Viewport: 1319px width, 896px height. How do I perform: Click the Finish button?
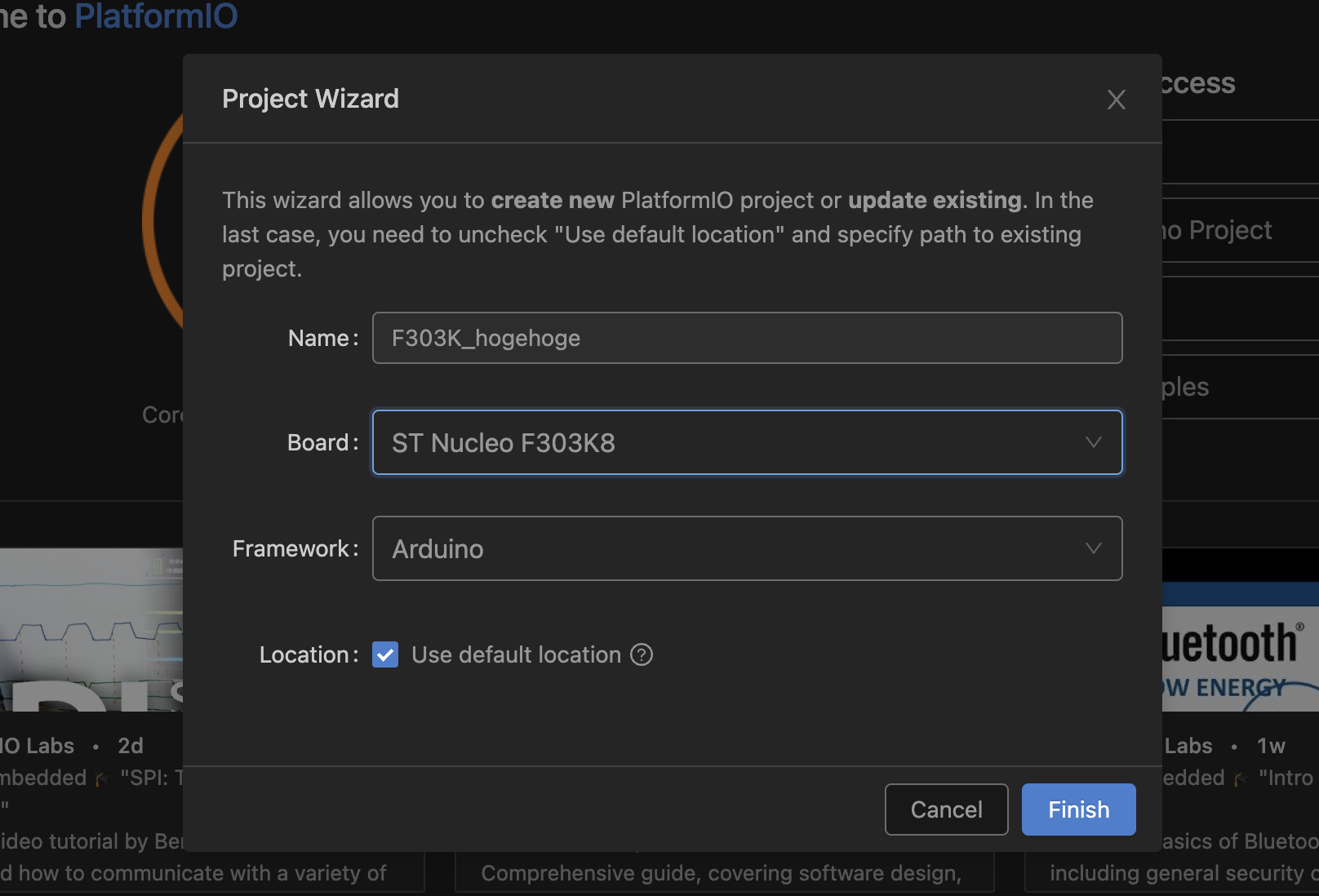[x=1078, y=810]
